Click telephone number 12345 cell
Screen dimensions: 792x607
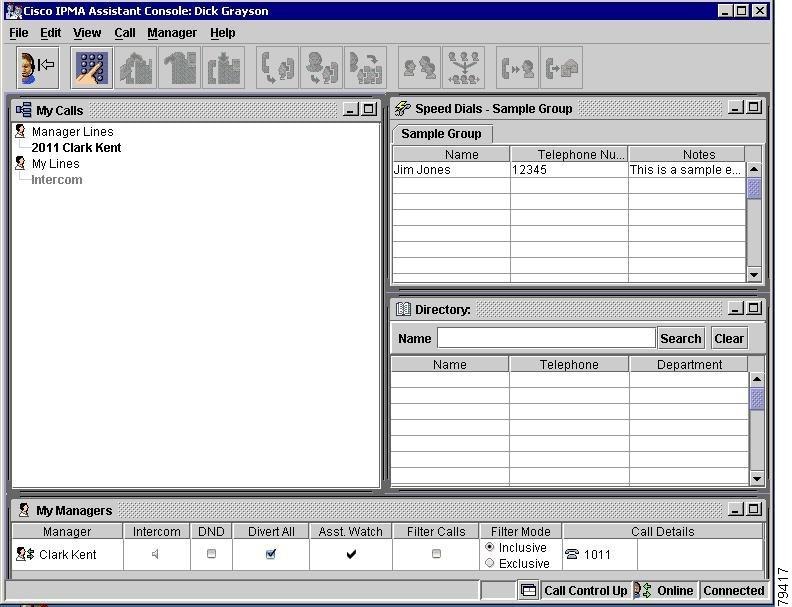569,170
